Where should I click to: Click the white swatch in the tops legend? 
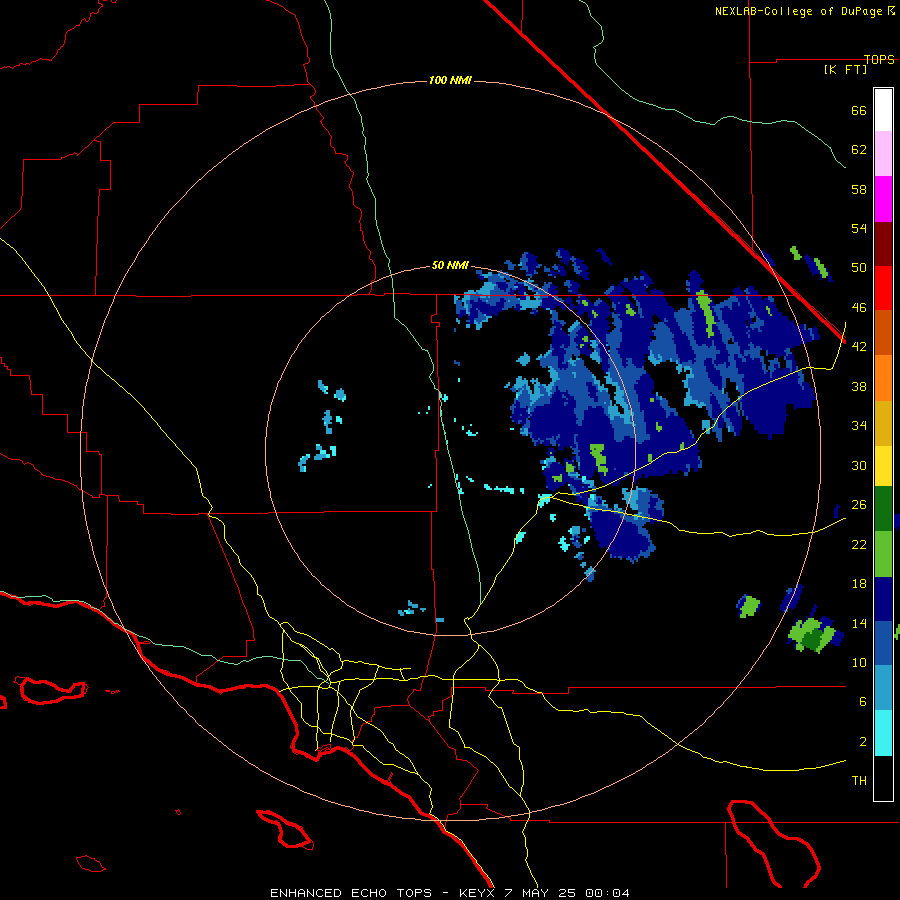pos(883,110)
